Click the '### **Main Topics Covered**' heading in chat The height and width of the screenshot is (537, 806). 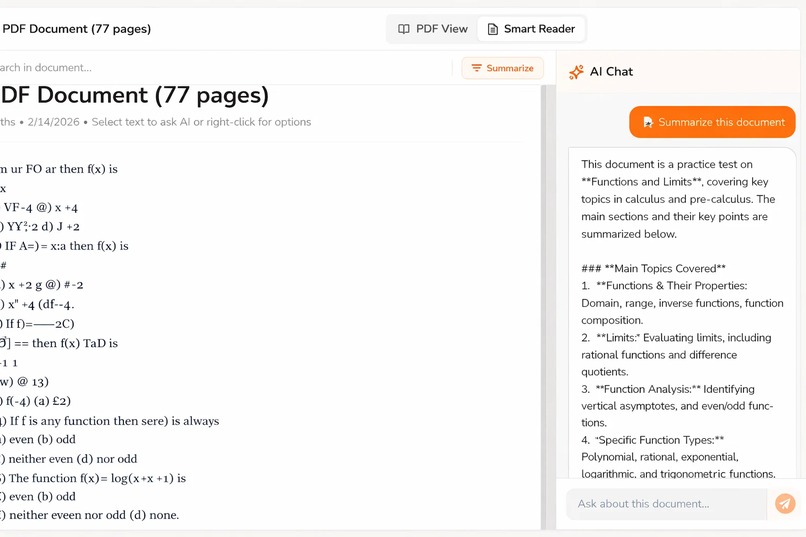(653, 268)
